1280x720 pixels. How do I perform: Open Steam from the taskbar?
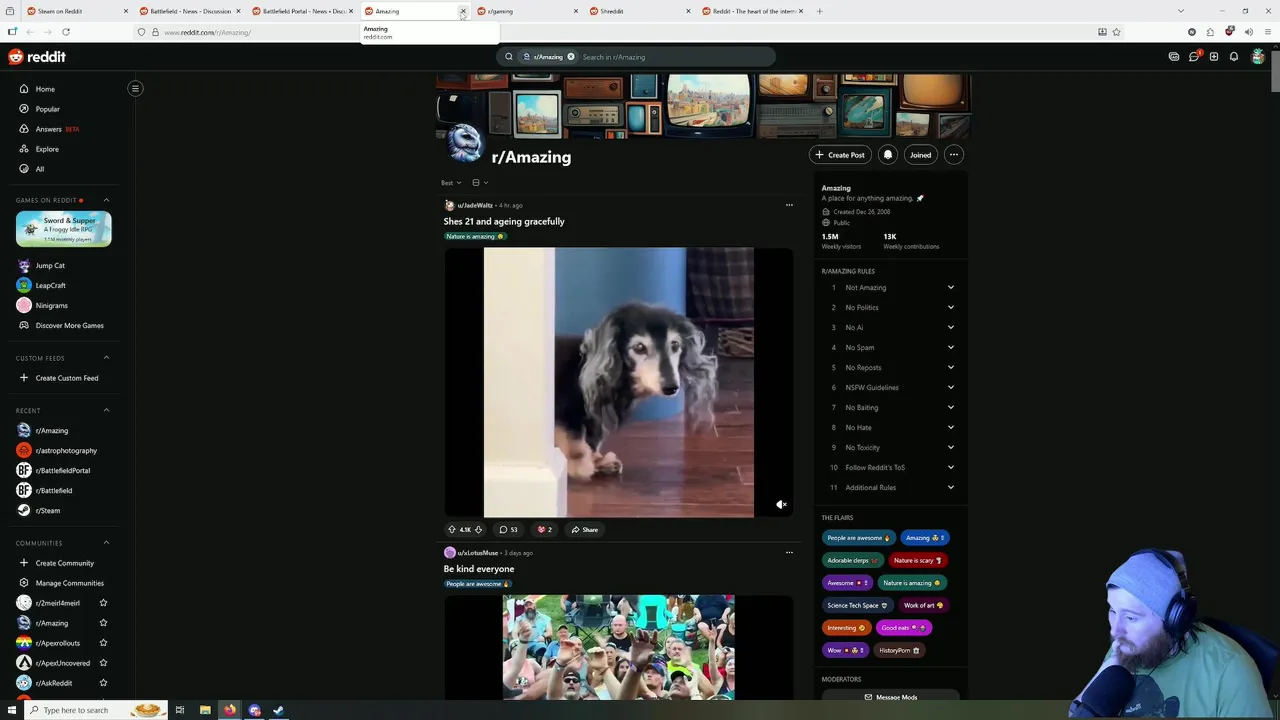(279, 710)
